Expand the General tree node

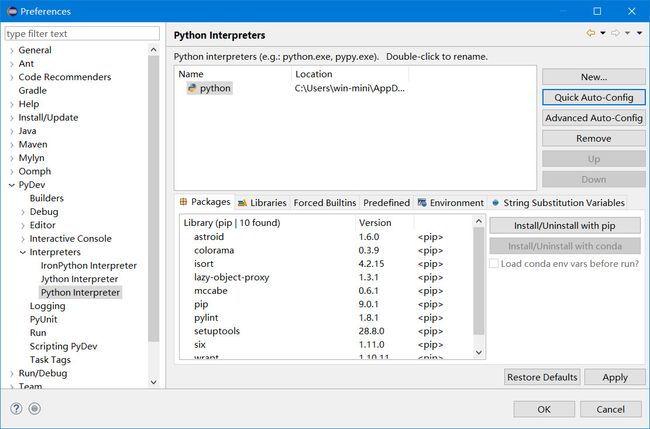(12, 51)
